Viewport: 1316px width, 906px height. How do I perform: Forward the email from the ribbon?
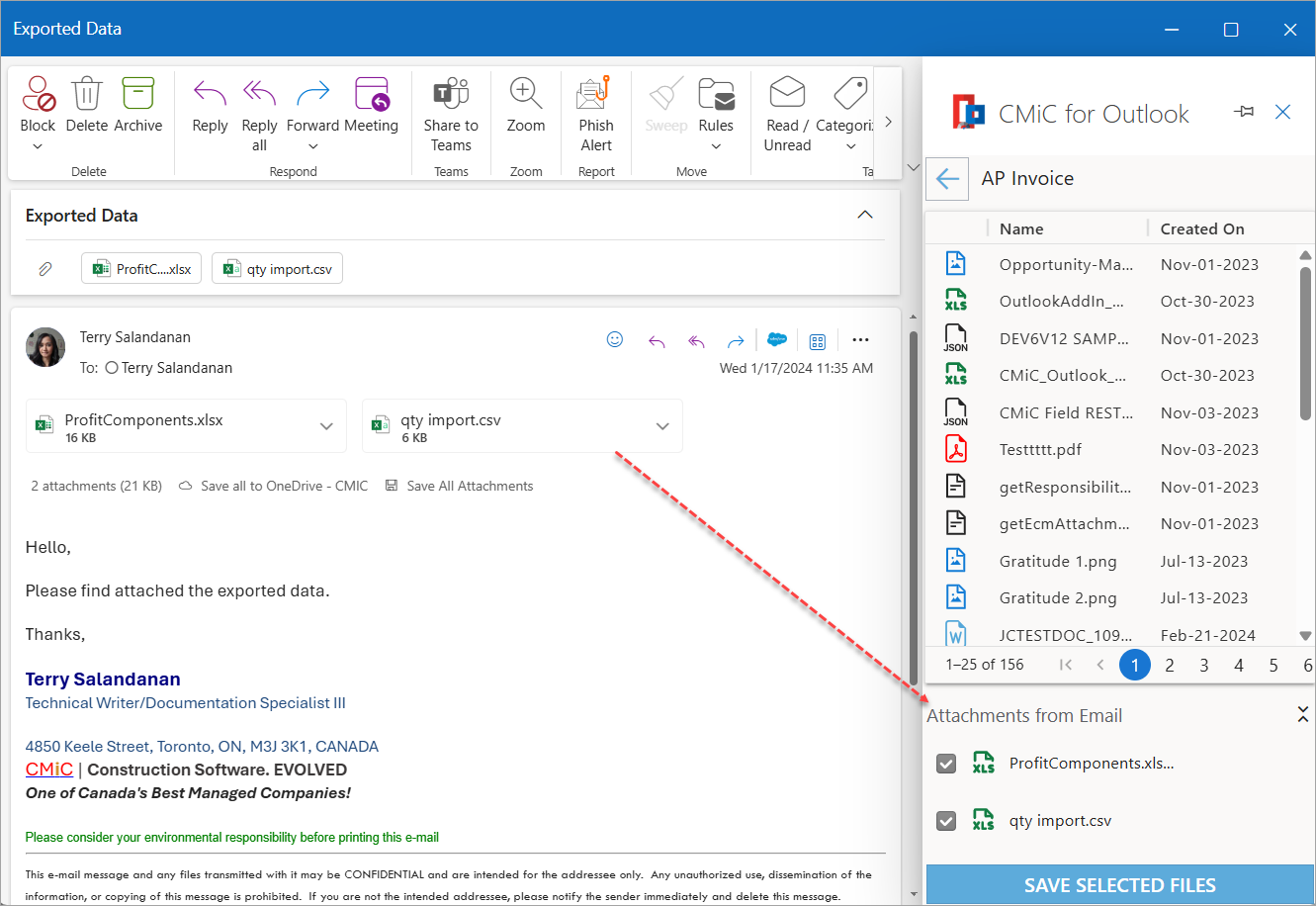pos(312,94)
